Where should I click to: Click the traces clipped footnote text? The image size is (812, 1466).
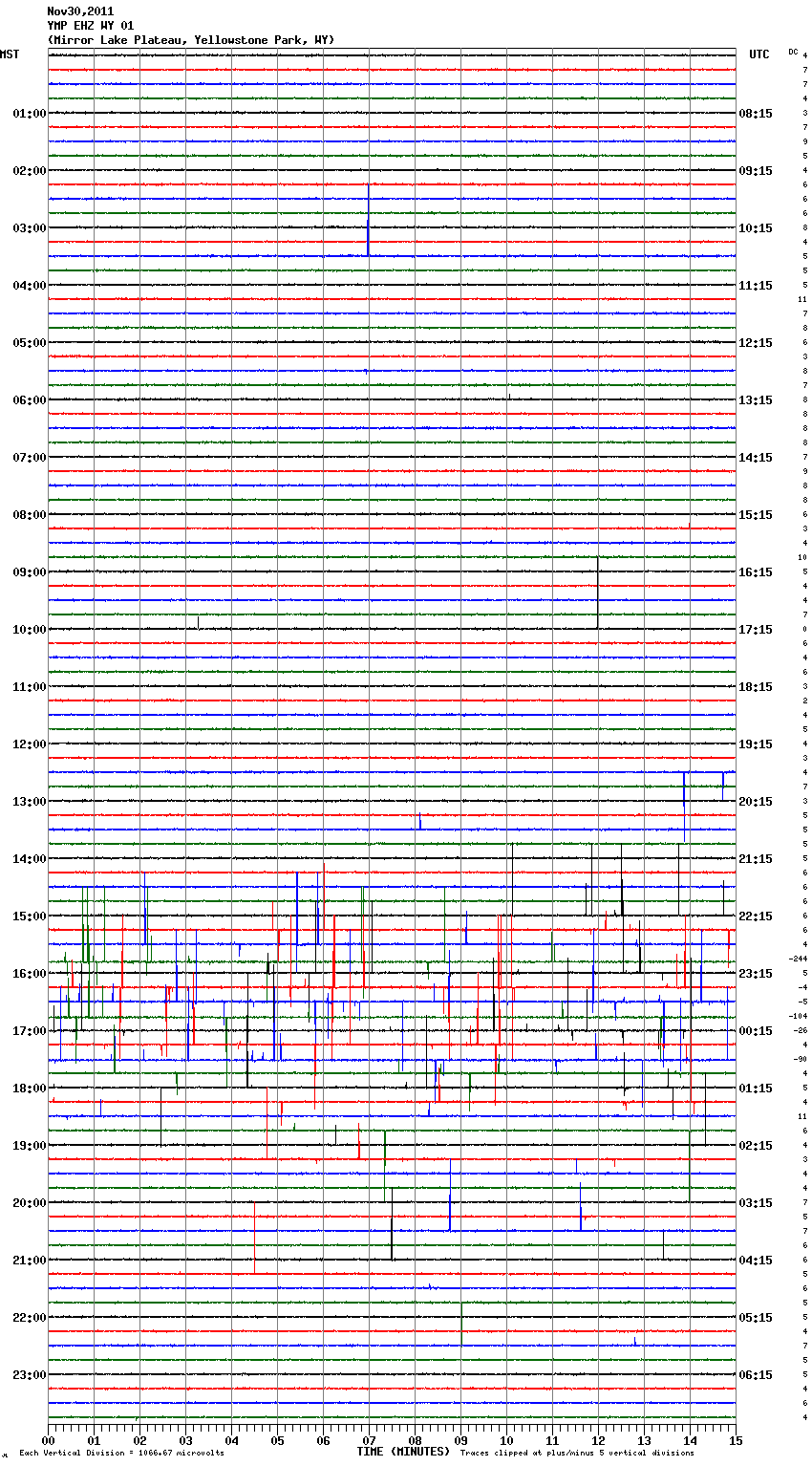[x=577, y=1454]
